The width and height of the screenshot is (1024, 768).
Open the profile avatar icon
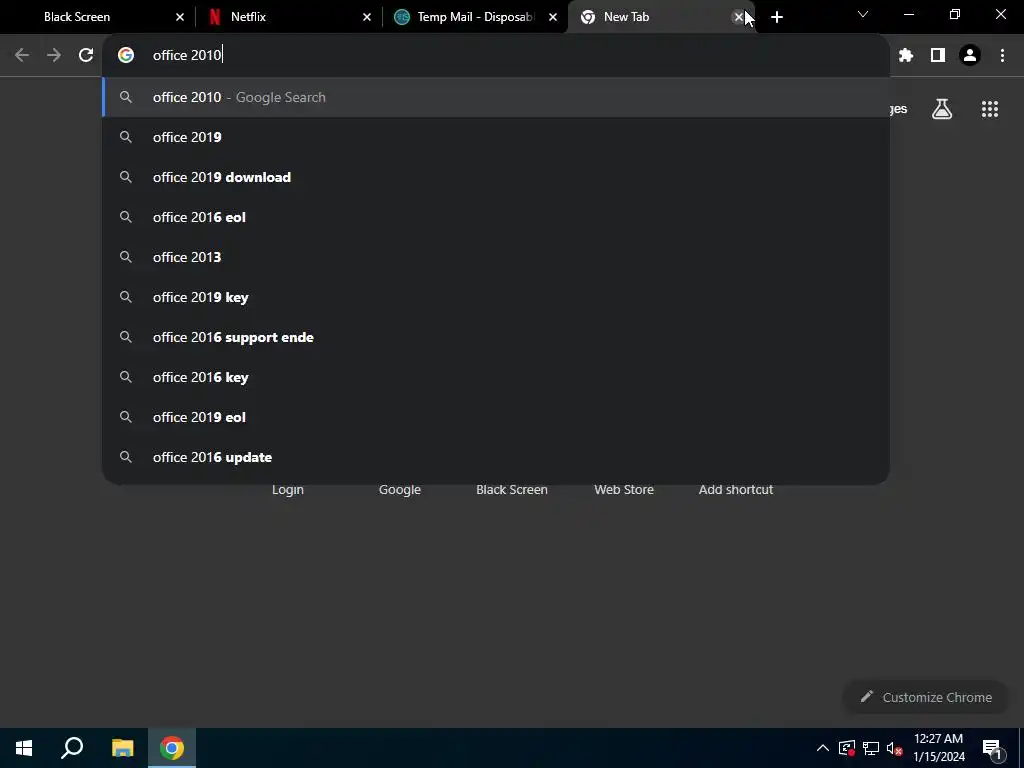[x=970, y=56]
